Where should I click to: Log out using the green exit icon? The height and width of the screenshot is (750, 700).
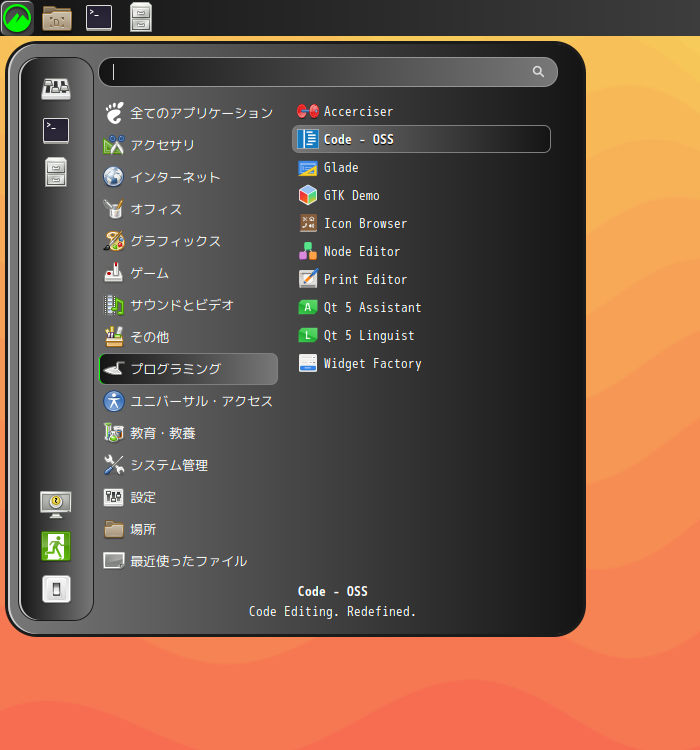[56, 546]
